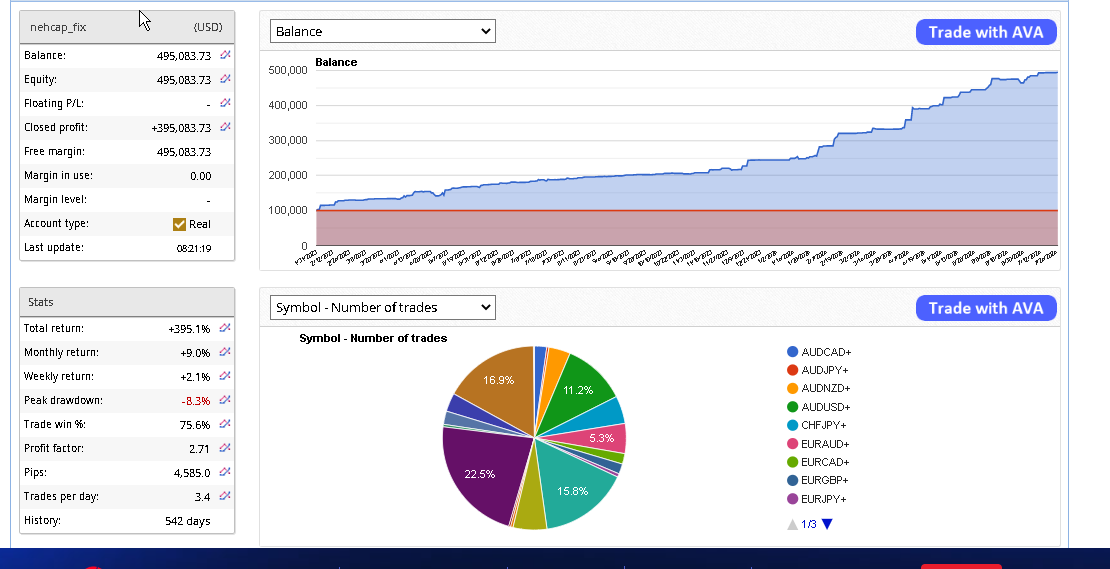Open the Trades per day chart icon

coord(225,496)
